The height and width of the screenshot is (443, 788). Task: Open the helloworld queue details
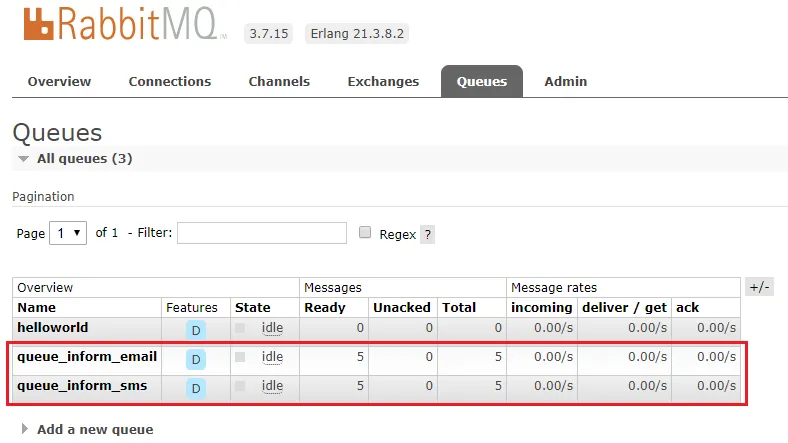tap(53, 328)
